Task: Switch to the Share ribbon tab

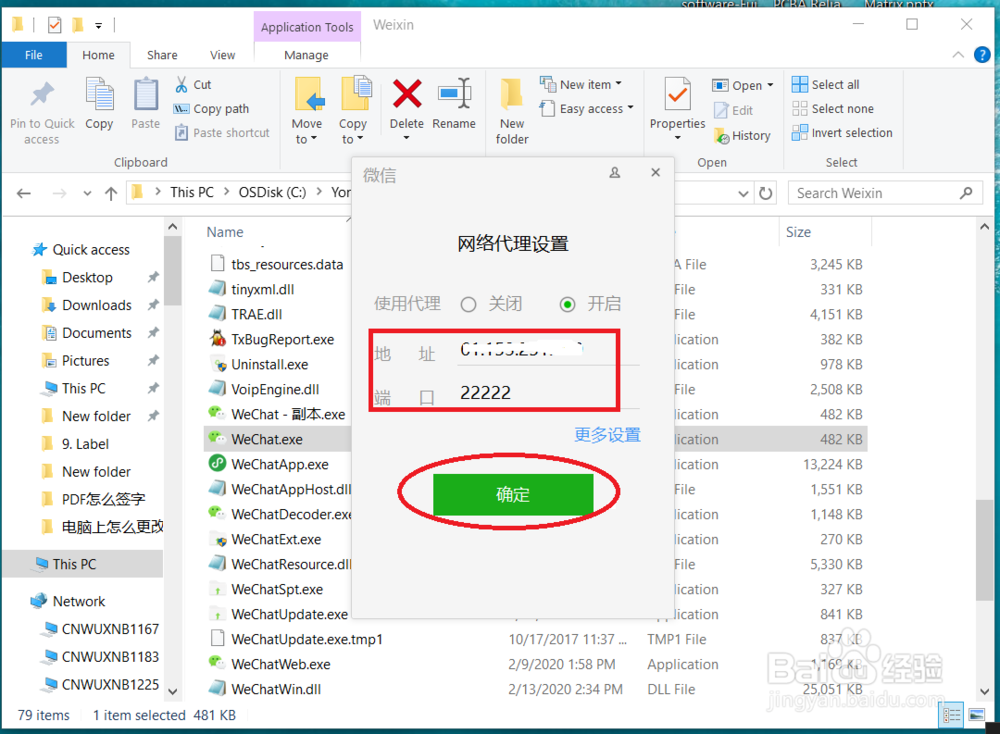Action: point(162,55)
